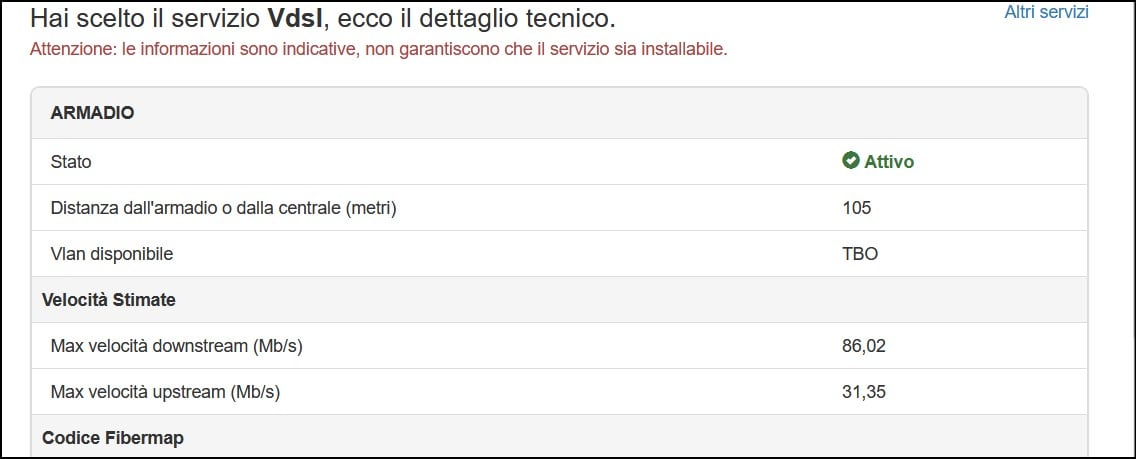This screenshot has height=459, width=1136.
Task: Select the Vlan disponibile label
Action: click(x=112, y=254)
